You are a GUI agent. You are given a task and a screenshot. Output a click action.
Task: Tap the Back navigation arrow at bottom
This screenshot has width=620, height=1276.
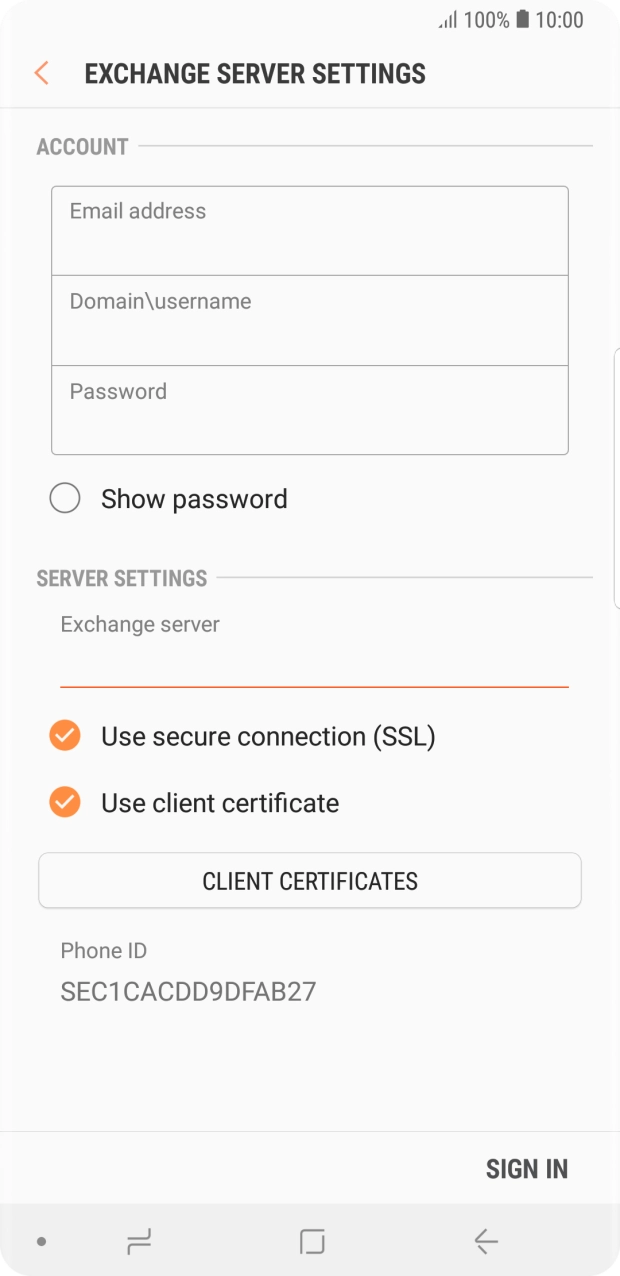click(x=484, y=1241)
